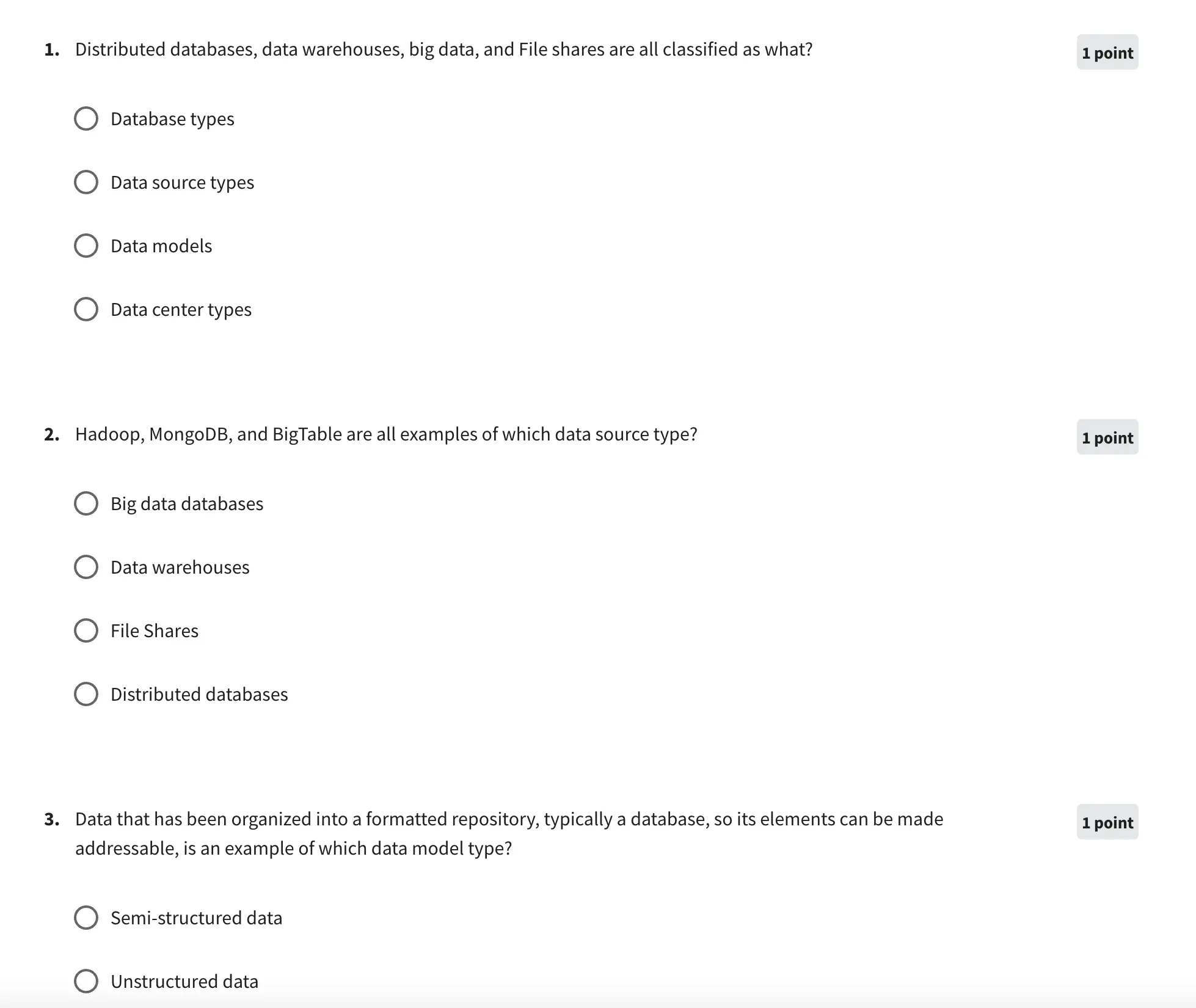Click the question number 3 label
Viewport: 1196px width, 1008px height.
tap(52, 819)
